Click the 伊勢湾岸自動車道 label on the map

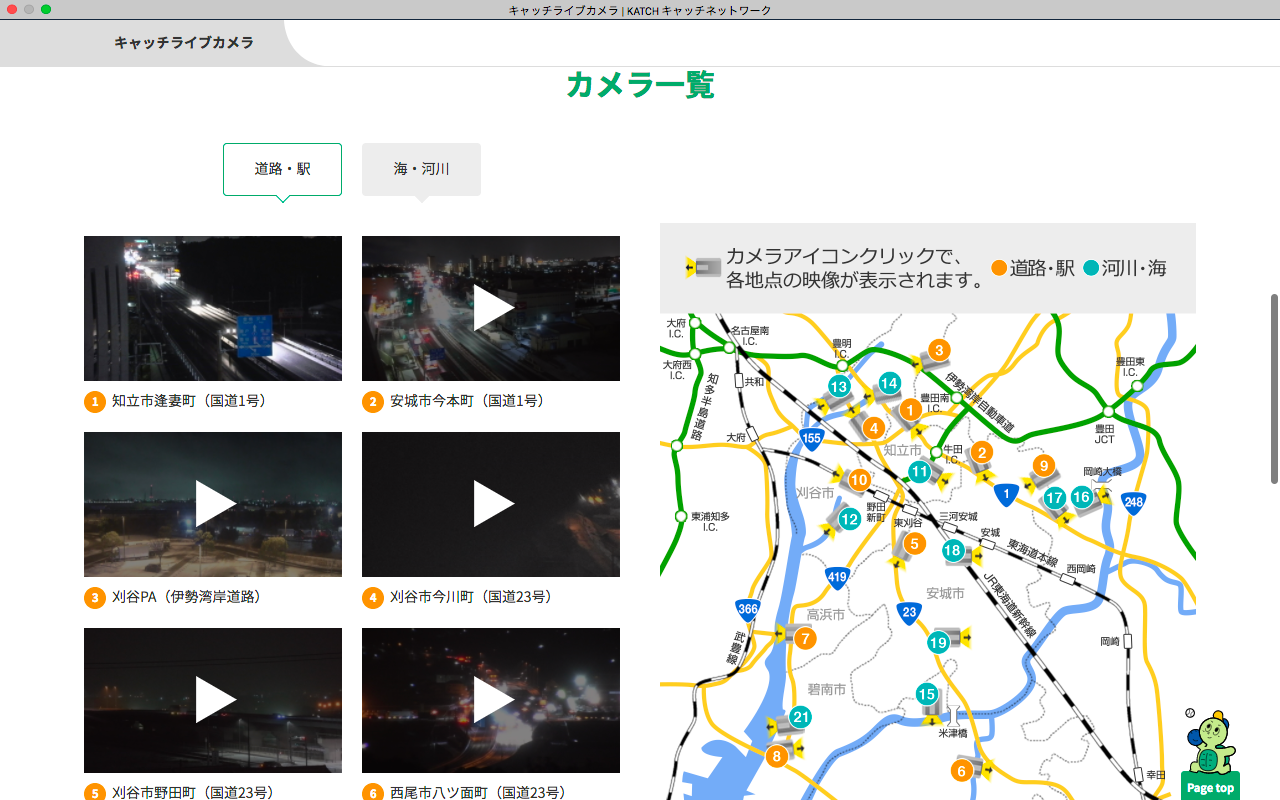coord(980,401)
